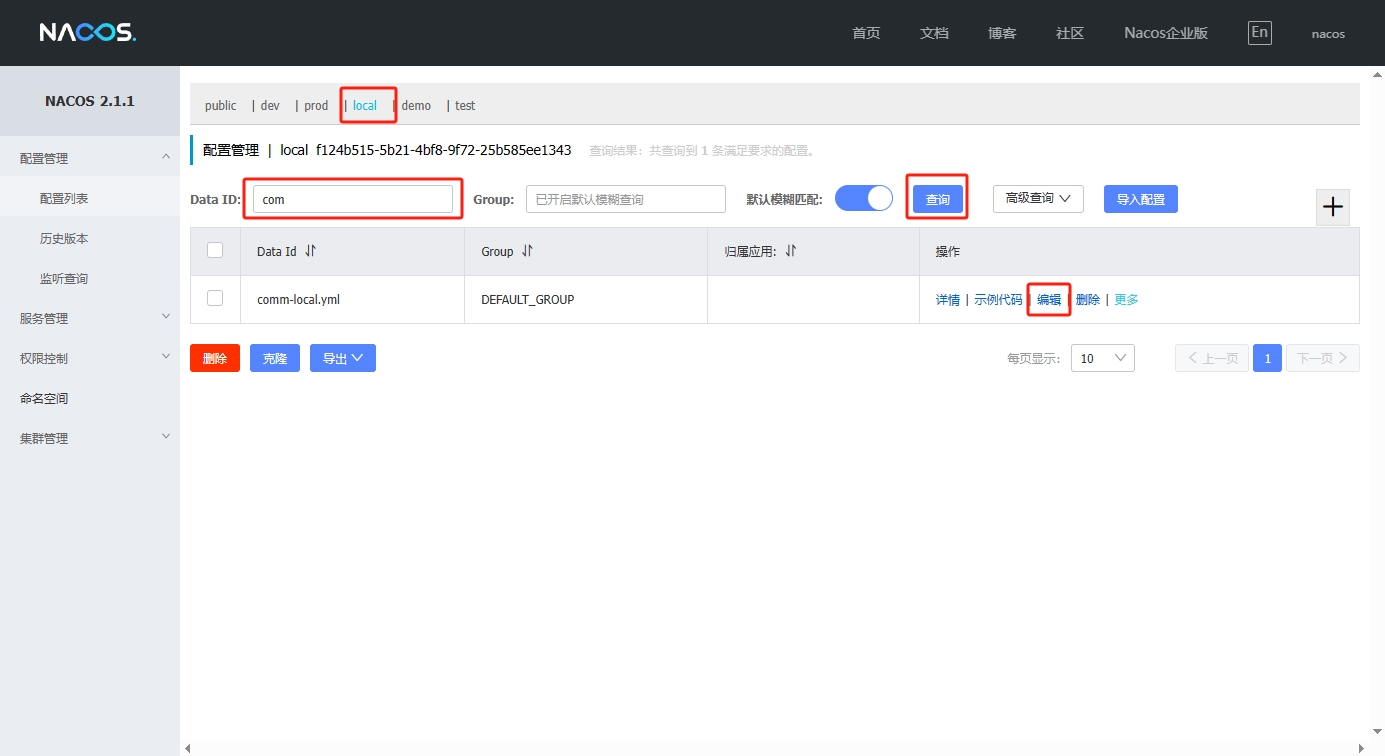Switch to the dev namespace tab

click(270, 105)
